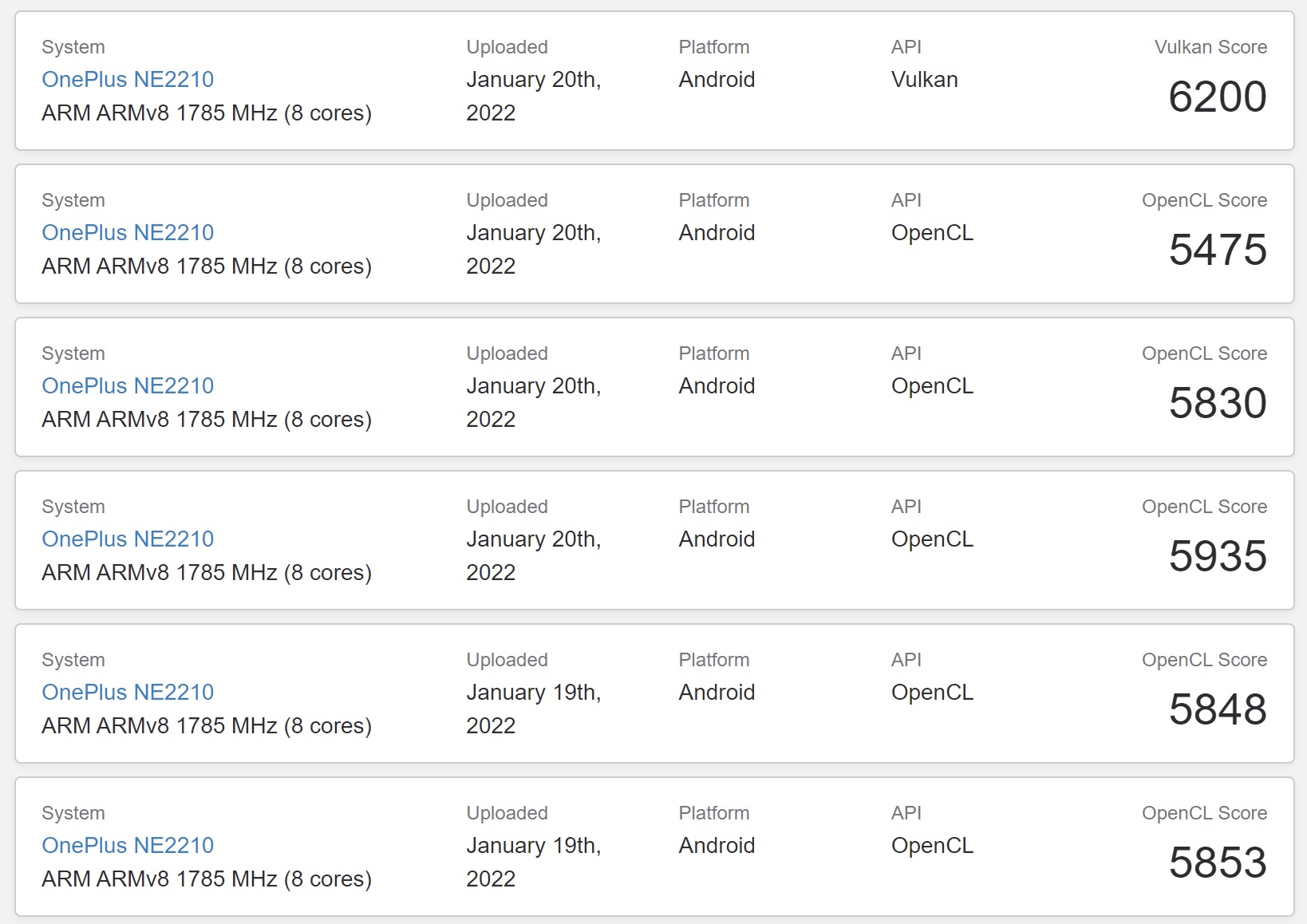Open the OnePlus NE2210 result scoring 5848
Screen dimensions: 1307x924
tap(128, 693)
